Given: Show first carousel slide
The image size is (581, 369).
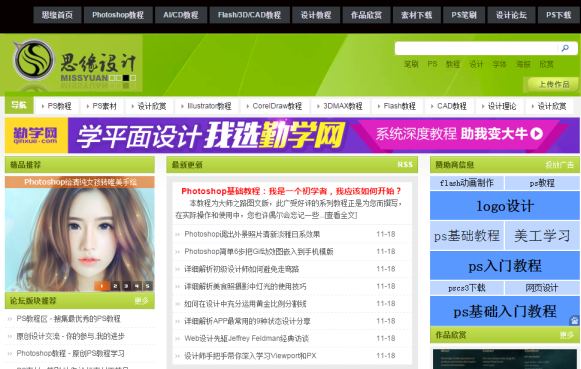Looking at the screenshot, I should point(102,286).
